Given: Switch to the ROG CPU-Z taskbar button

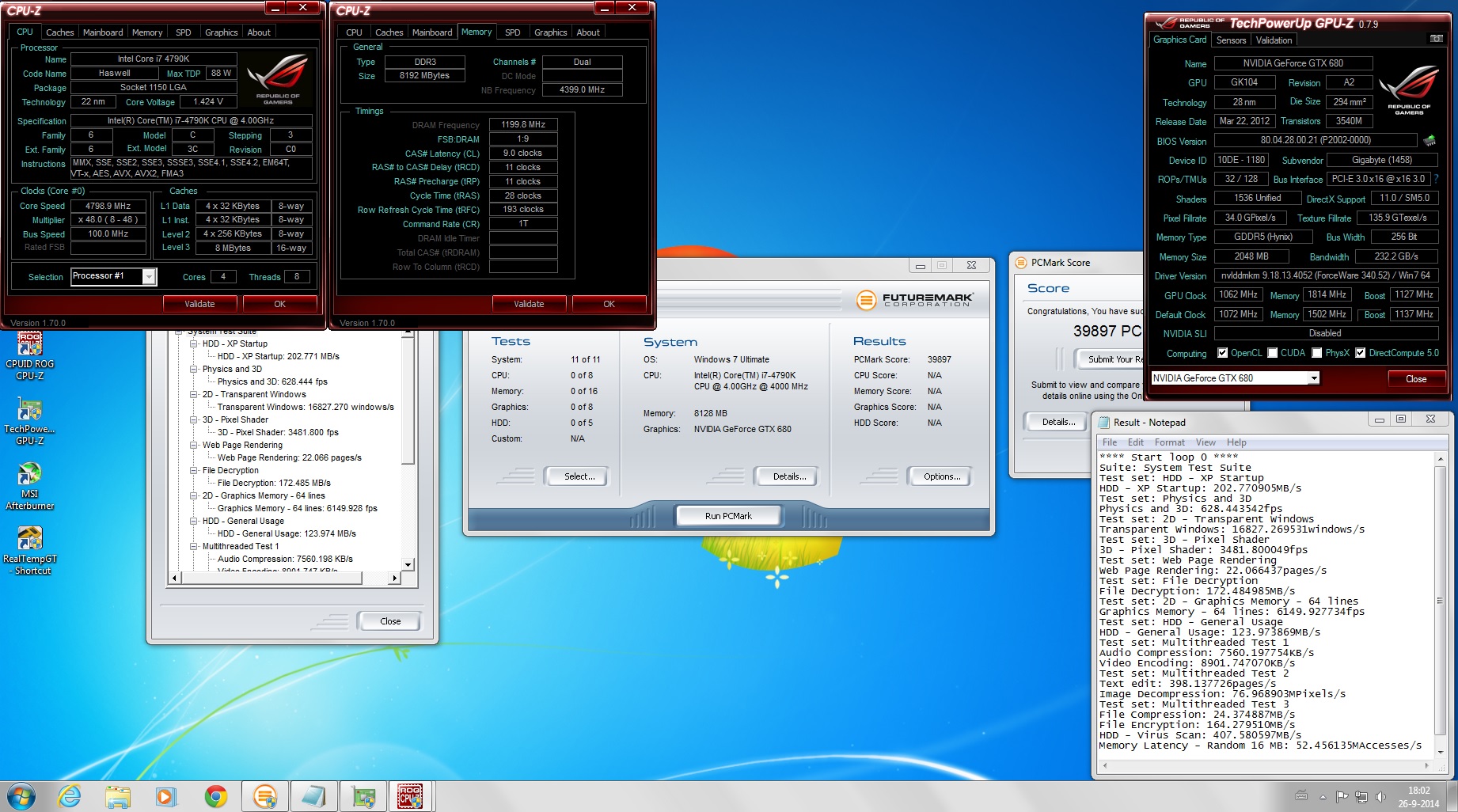Looking at the screenshot, I should click(411, 796).
